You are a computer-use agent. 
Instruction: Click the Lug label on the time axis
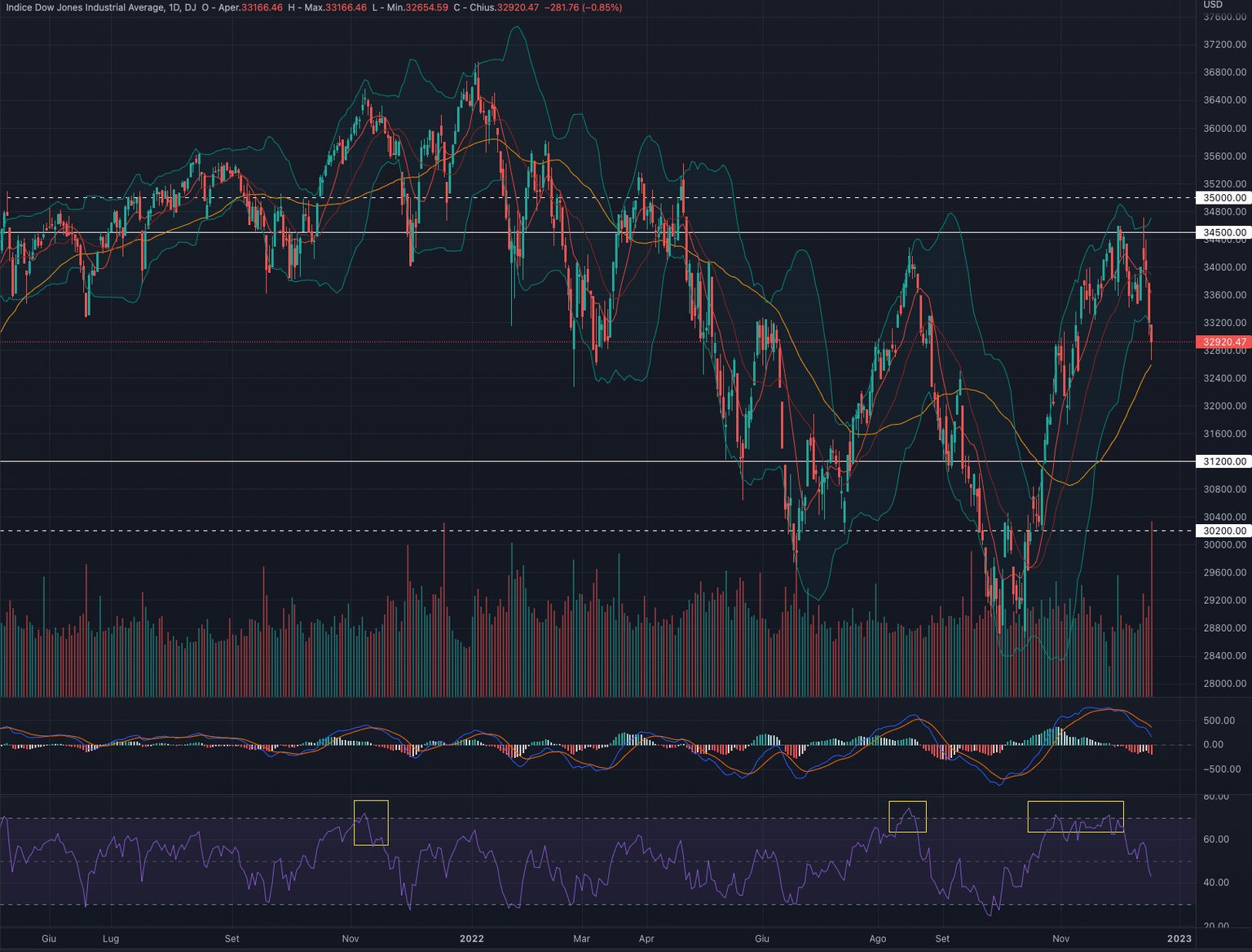pos(111,939)
